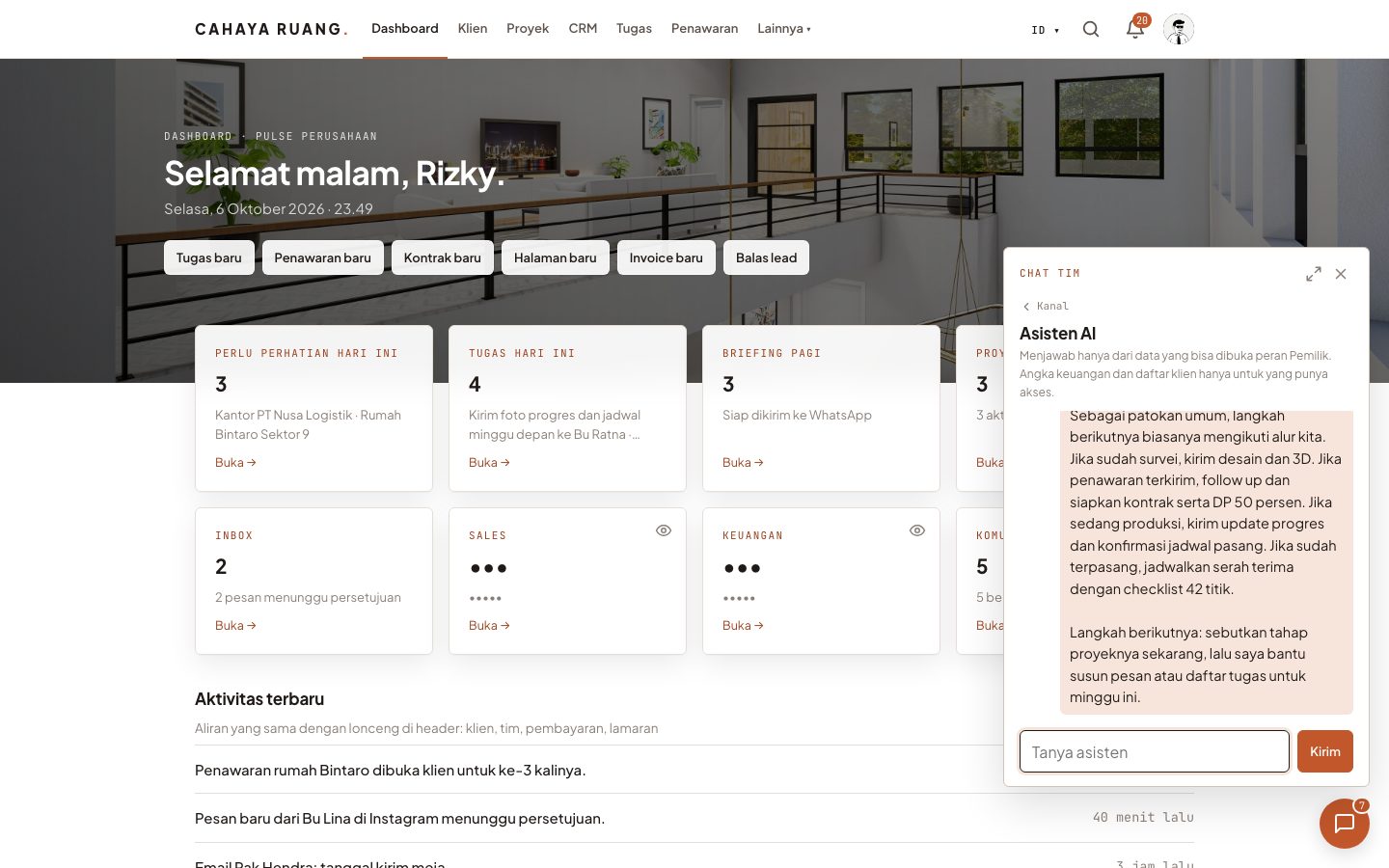Expand the chat panel to fullscreen

coord(1314,274)
